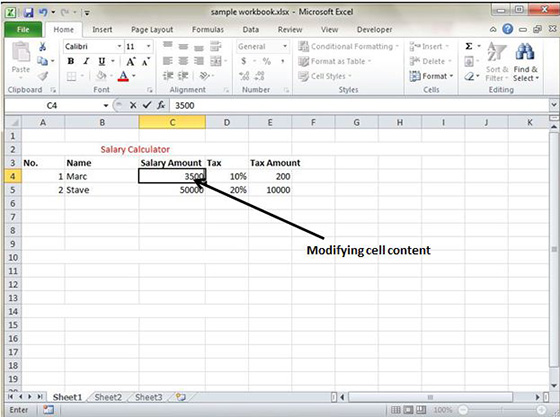The width and height of the screenshot is (560, 417).
Task: Click the Paste clipboard icon
Action: coord(21,52)
